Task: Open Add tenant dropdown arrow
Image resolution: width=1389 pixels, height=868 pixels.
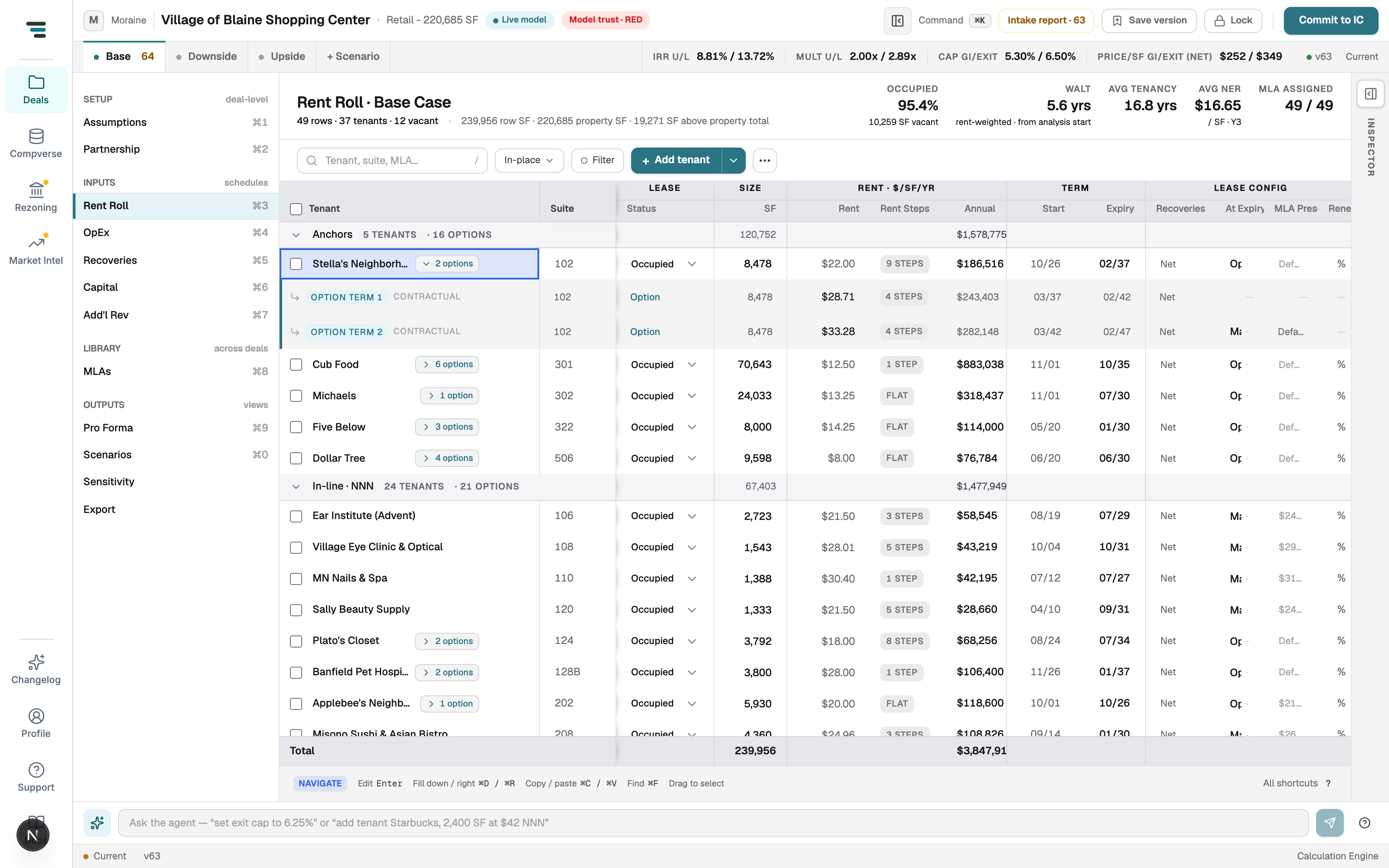Action: (x=734, y=160)
